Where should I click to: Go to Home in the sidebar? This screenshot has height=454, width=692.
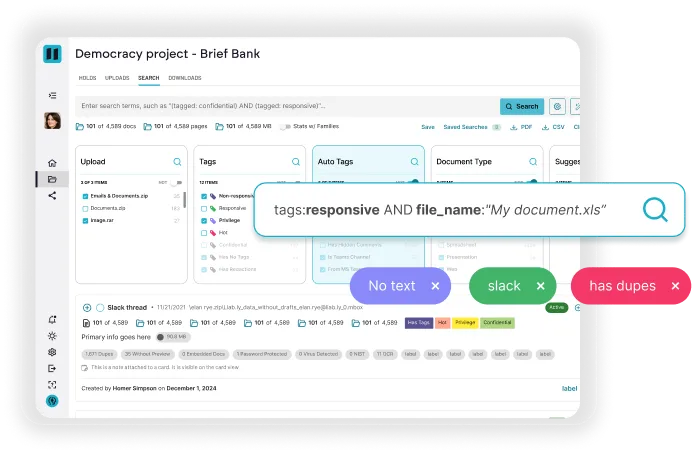coord(52,163)
